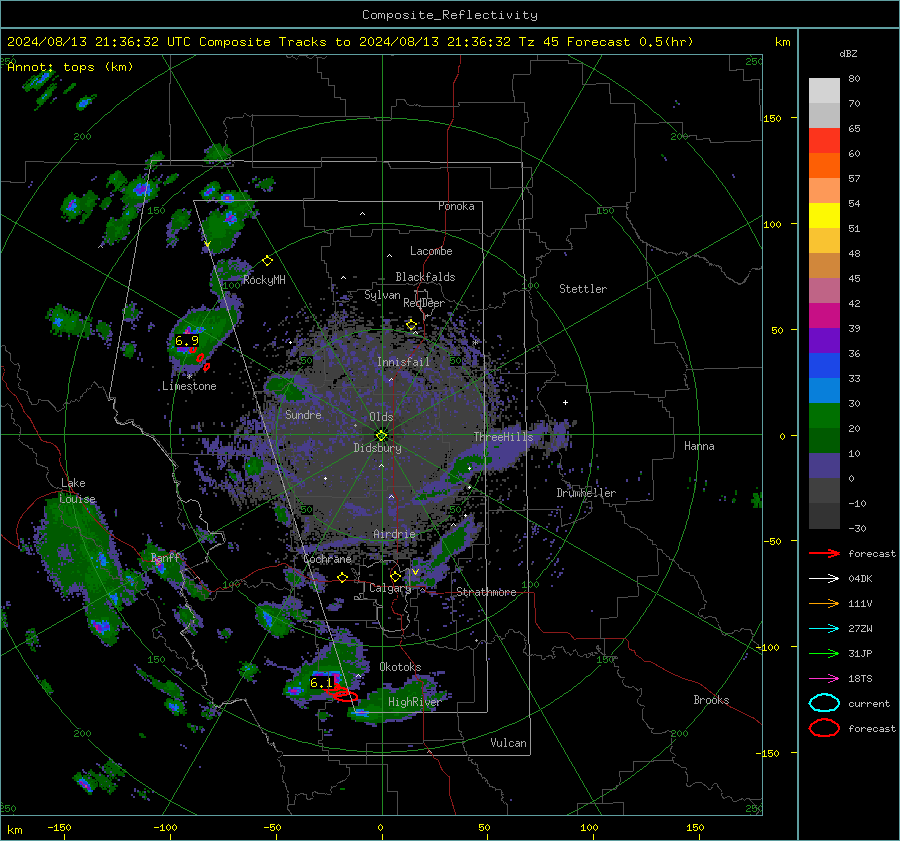Click the yellow diamond marker above RedDeer label
The height and width of the screenshot is (841, 900).
pyautogui.click(x=411, y=325)
